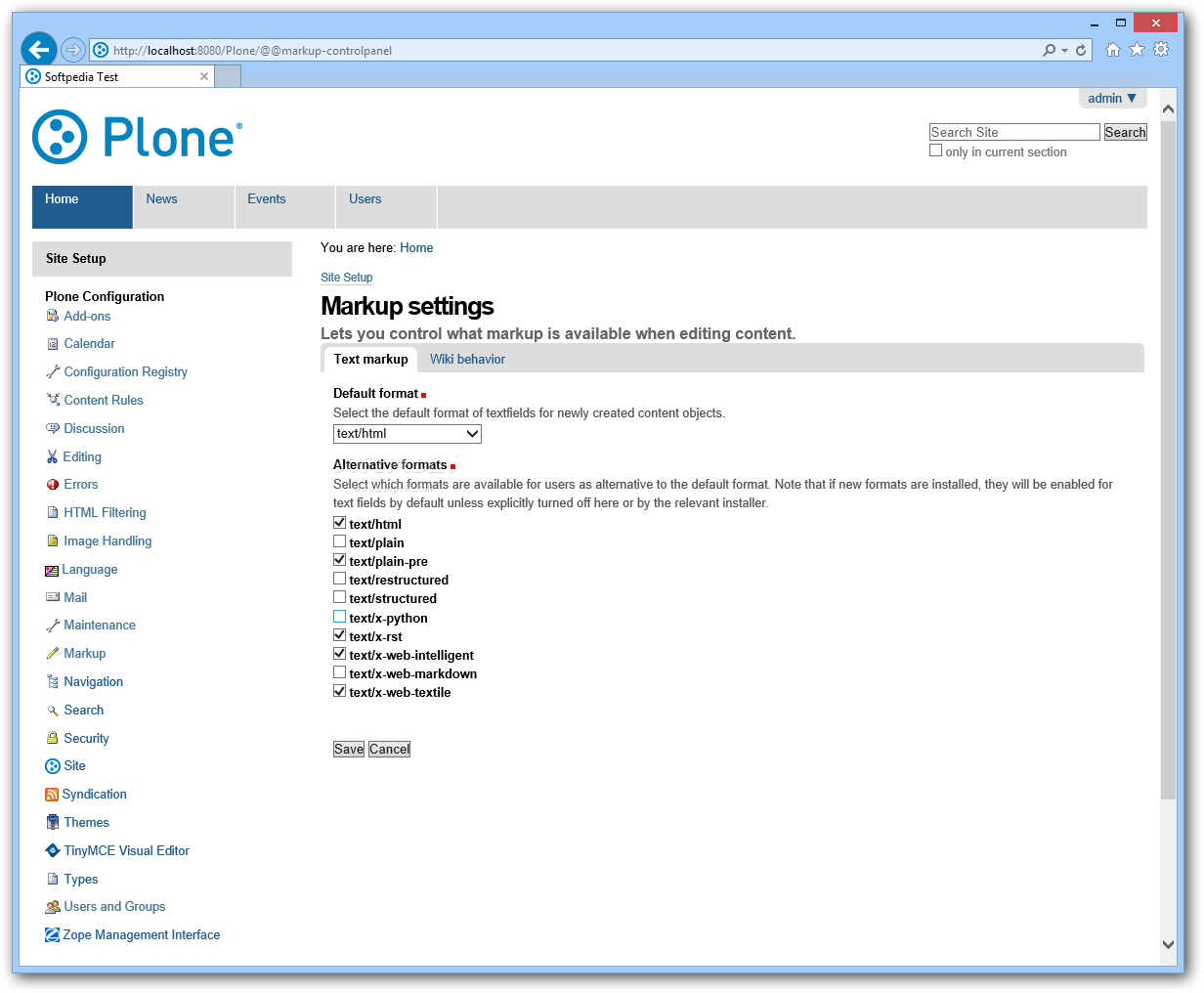Click the TinyMCE Visual Editor diamond icon
Screen dimensions: 1204x993
(x=53, y=851)
